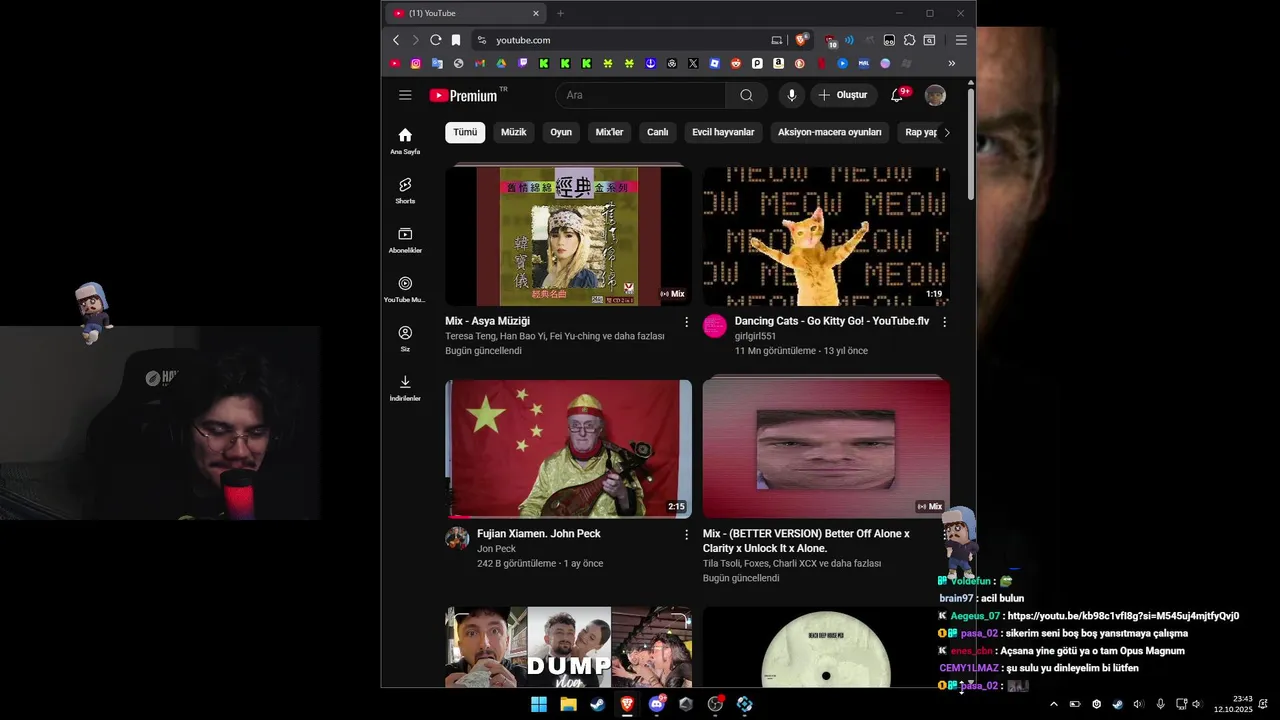Open the Siz page in sidebar
The height and width of the screenshot is (720, 1280).
[405, 339]
